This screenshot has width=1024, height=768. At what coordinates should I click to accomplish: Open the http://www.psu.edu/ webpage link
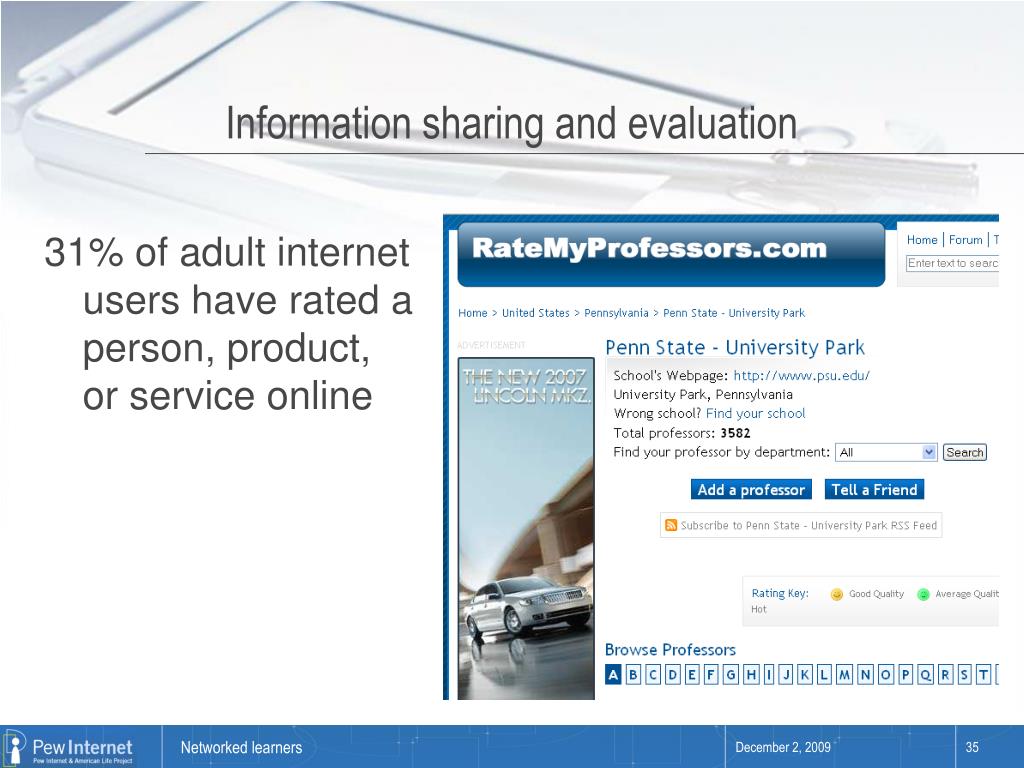[x=801, y=376]
